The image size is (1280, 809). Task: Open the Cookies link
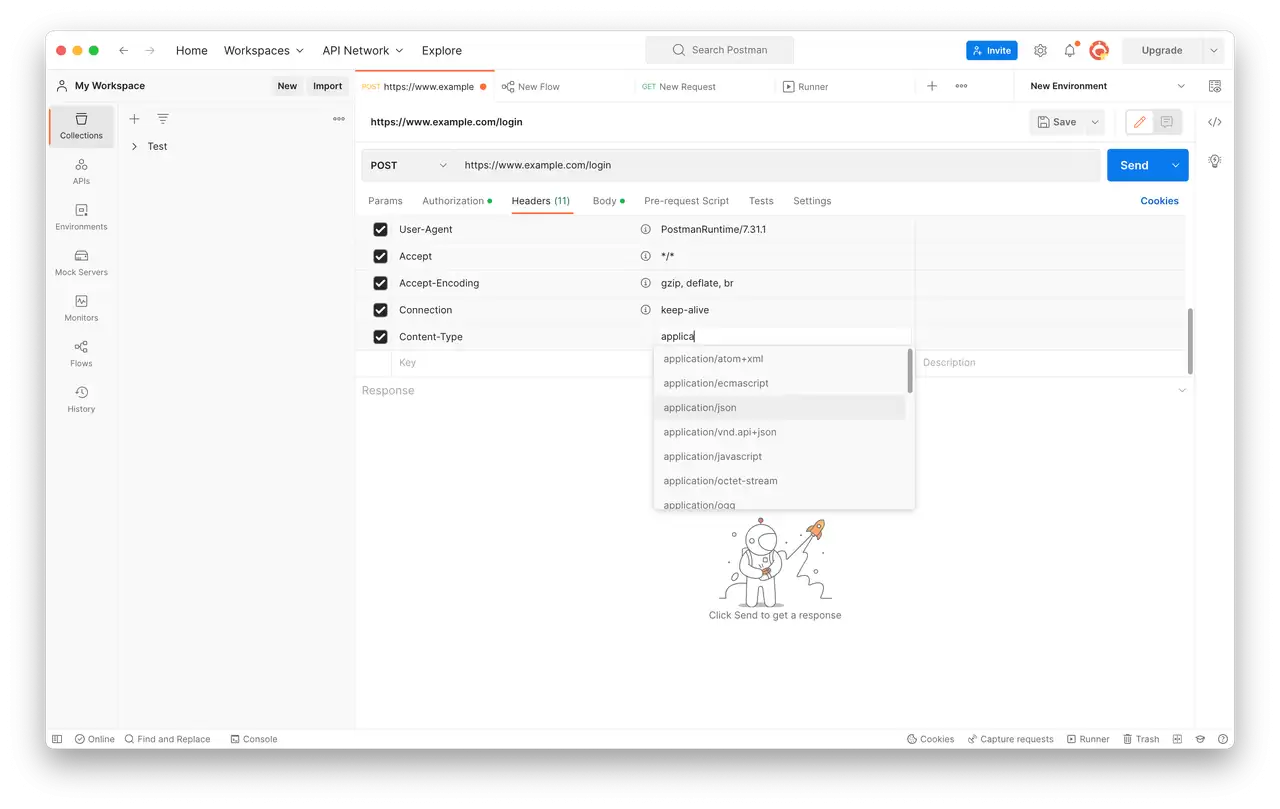1159,201
